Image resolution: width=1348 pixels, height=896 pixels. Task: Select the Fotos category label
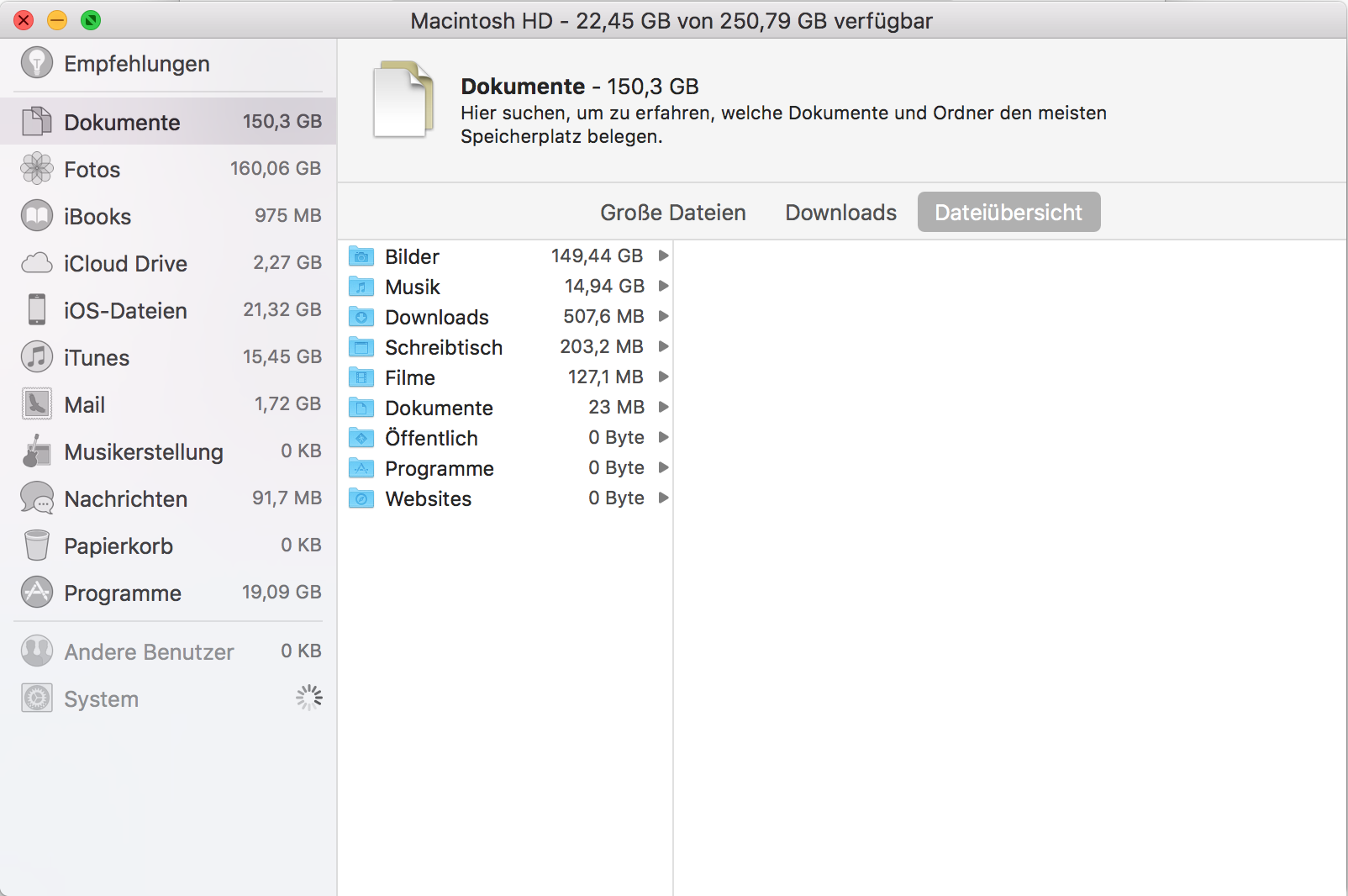point(92,170)
